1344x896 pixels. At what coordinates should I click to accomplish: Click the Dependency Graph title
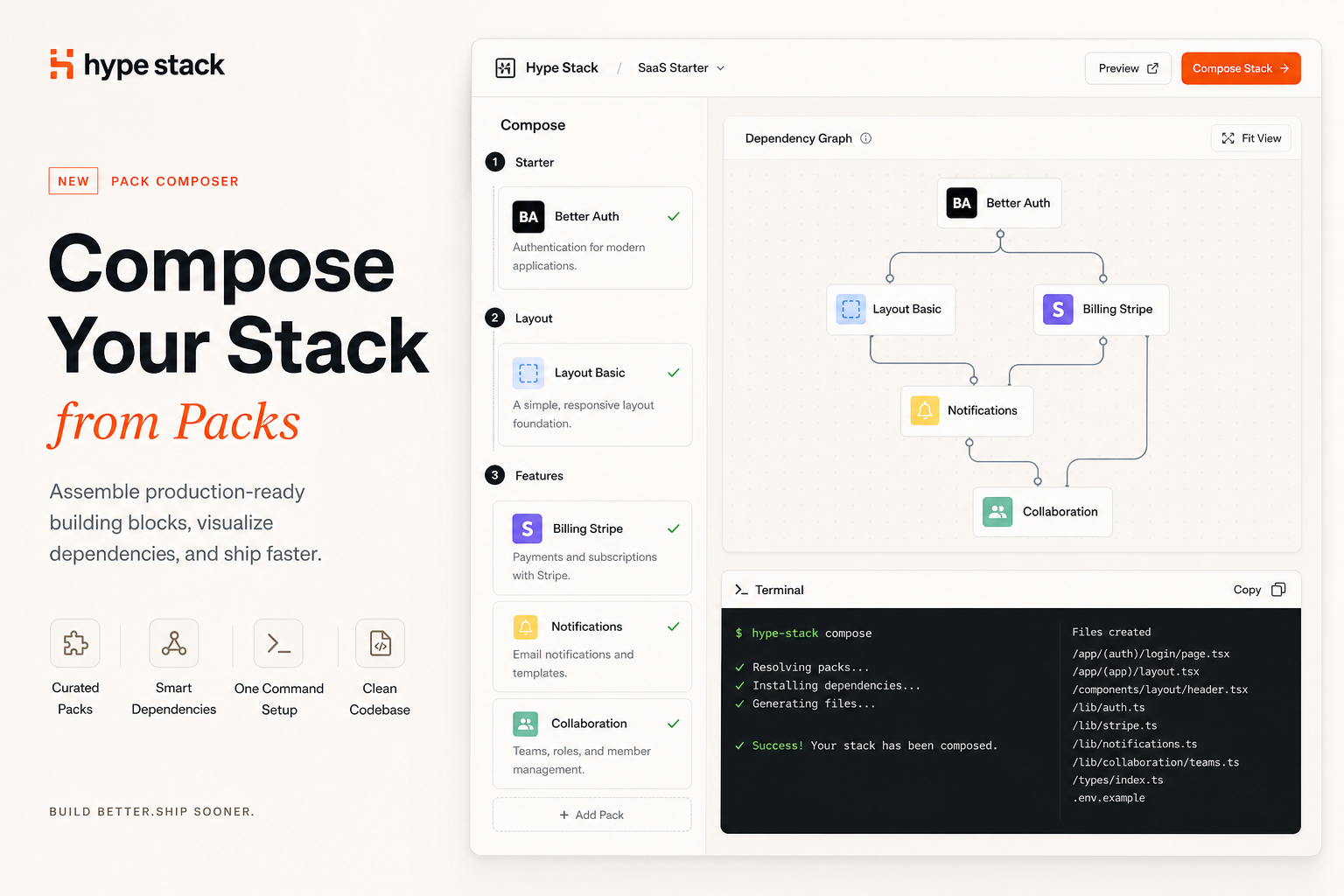(x=798, y=138)
